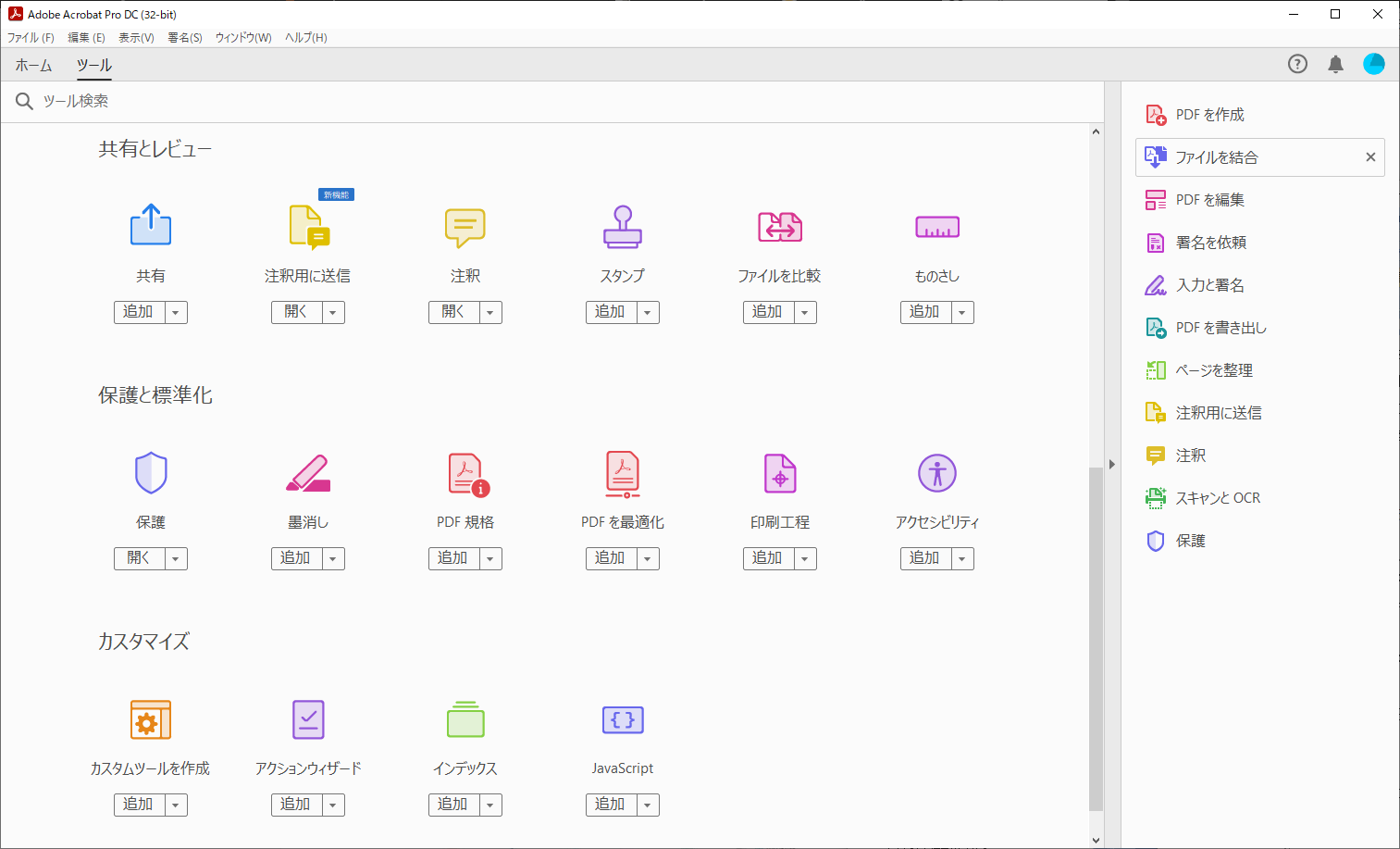Click the 追加 button under スタンプ
Screen dimensions: 1400x849
click(x=611, y=312)
